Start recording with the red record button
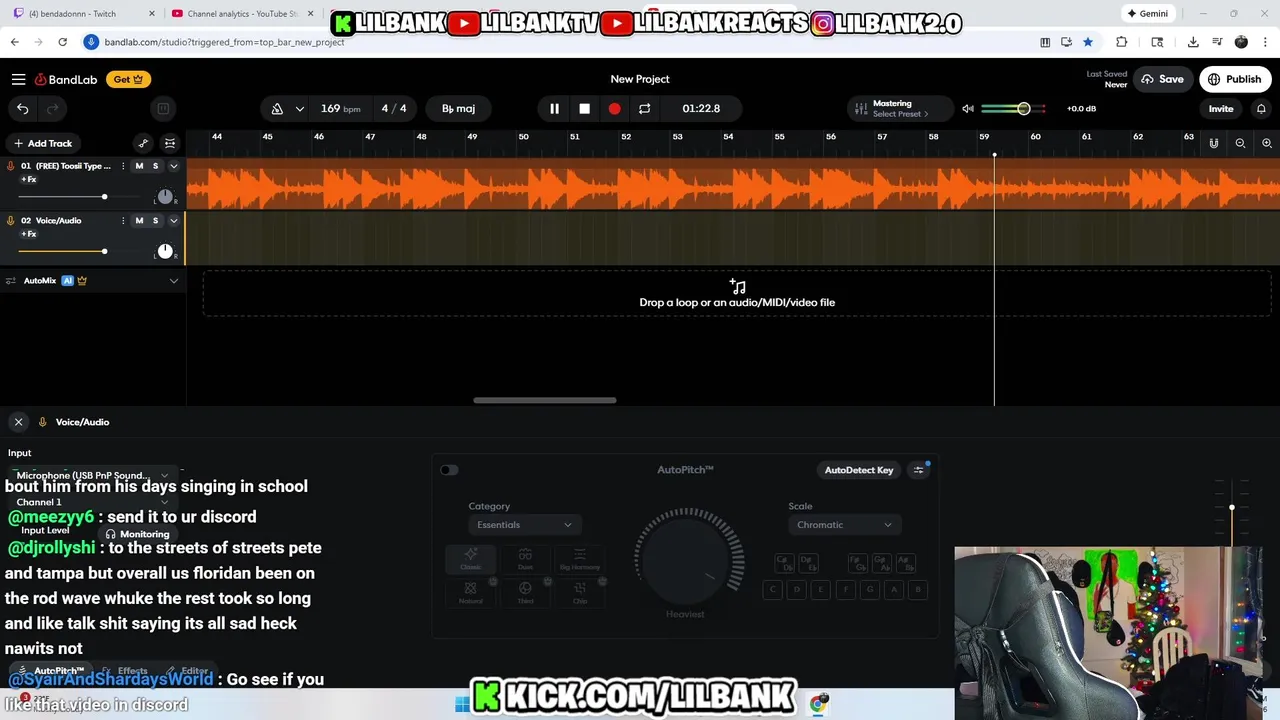1280x720 pixels. pos(614,108)
